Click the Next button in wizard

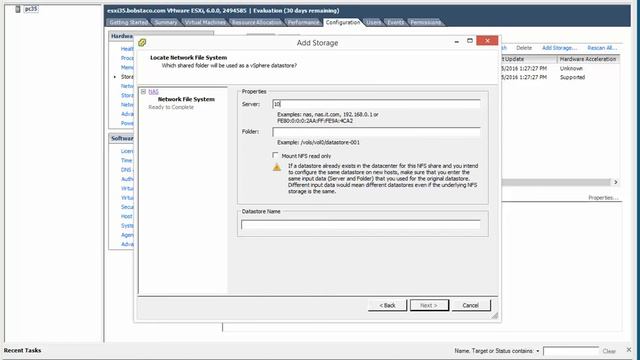[x=429, y=305]
